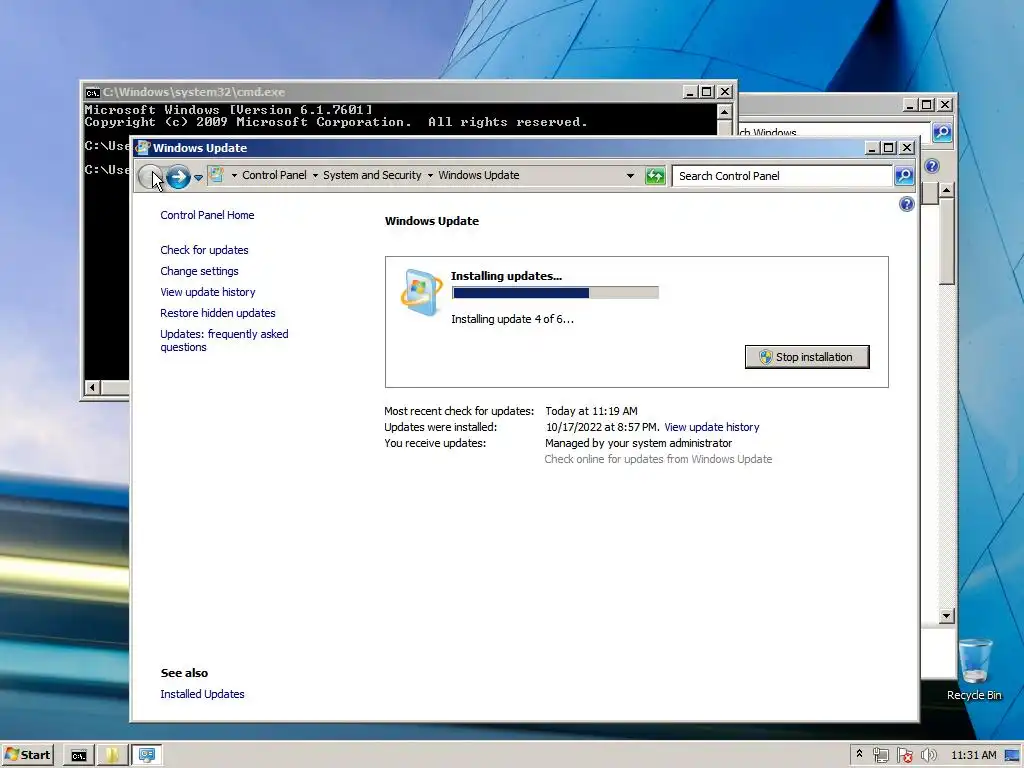Close the Windows Update window
Image resolution: width=1024 pixels, height=768 pixels.
pyautogui.click(x=906, y=148)
